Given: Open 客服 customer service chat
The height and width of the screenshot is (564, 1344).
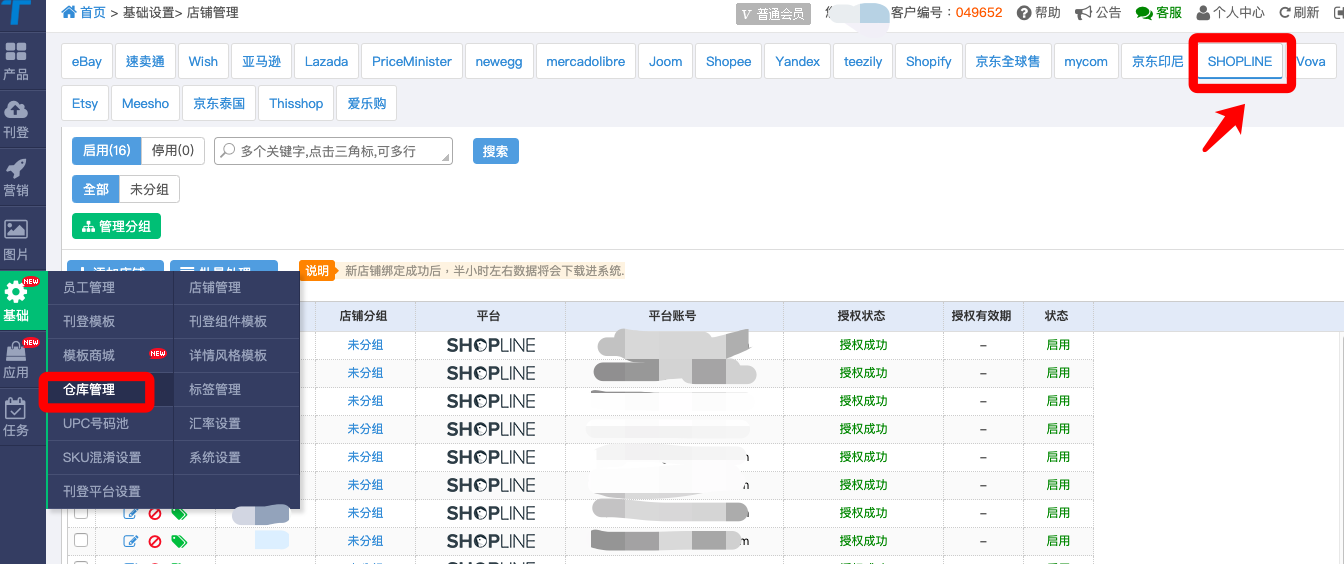Looking at the screenshot, I should click(1159, 13).
